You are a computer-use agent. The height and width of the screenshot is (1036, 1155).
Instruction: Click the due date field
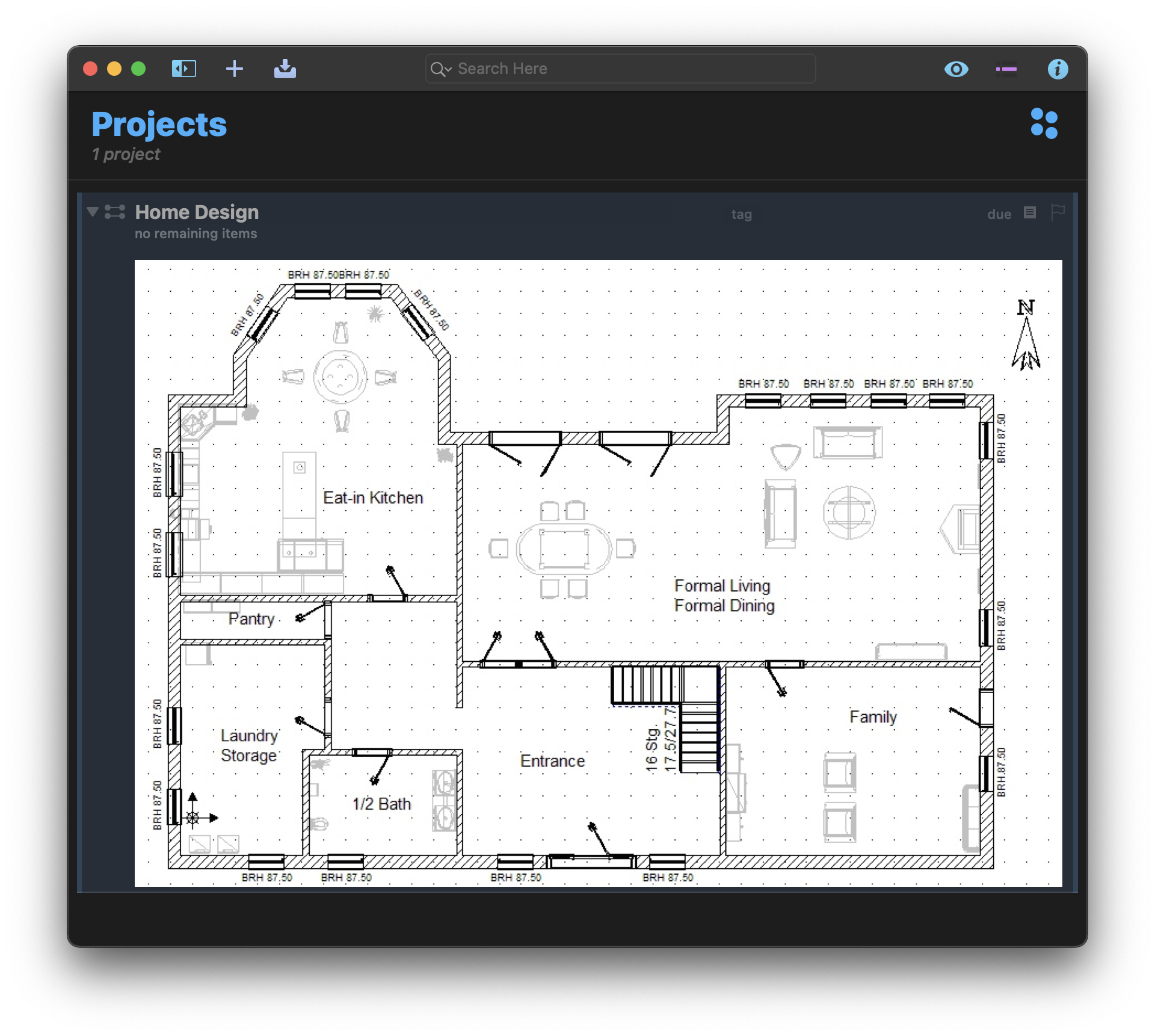coord(999,214)
